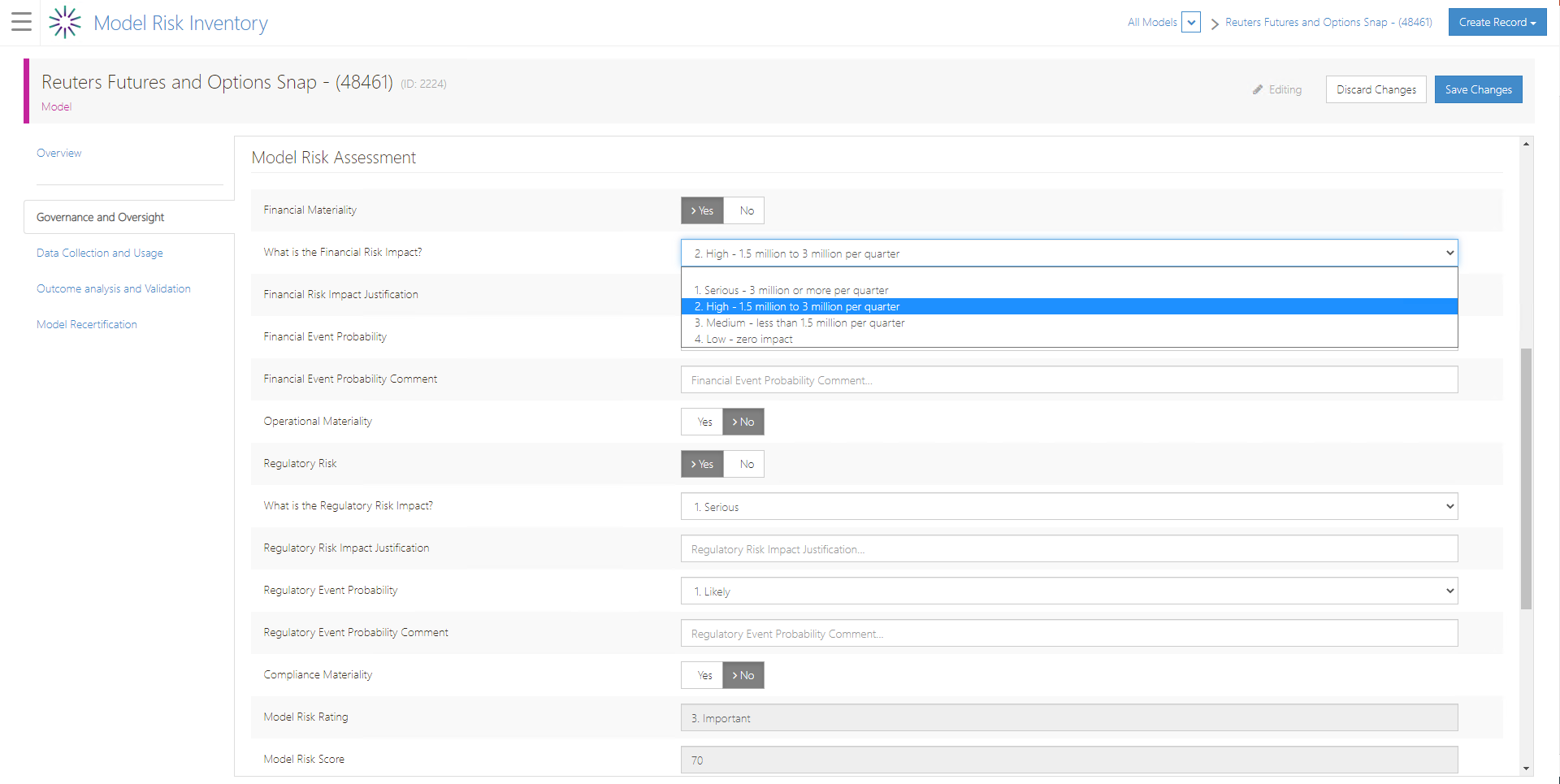Viewport: 1560px width, 784px height.
Task: Click the Financial Event Probability Comment field
Action: 1068,379
